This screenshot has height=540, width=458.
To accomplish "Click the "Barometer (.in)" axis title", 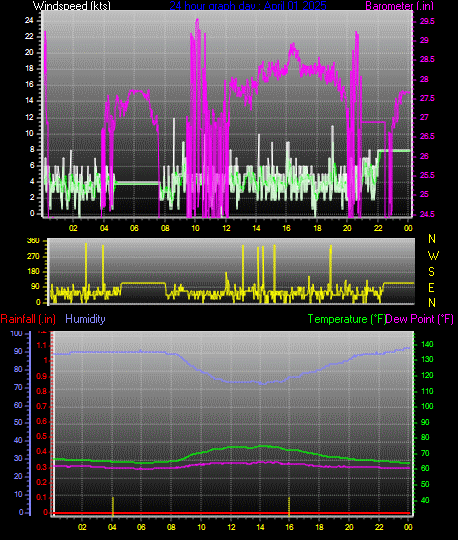I will pyautogui.click(x=399, y=6).
